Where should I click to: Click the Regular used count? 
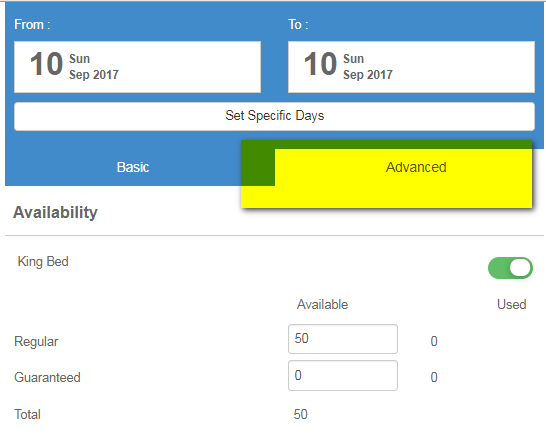click(x=434, y=341)
